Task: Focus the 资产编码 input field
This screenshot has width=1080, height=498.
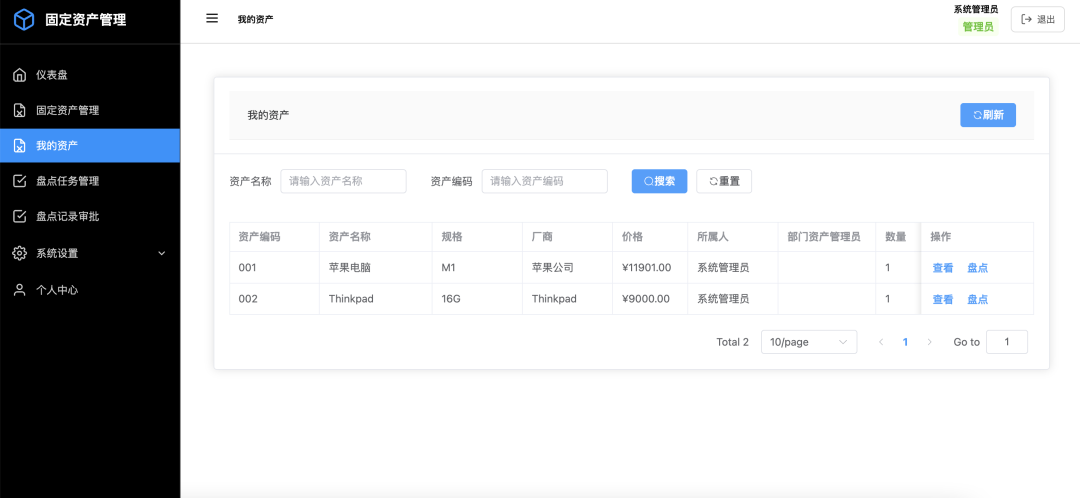Action: (544, 181)
